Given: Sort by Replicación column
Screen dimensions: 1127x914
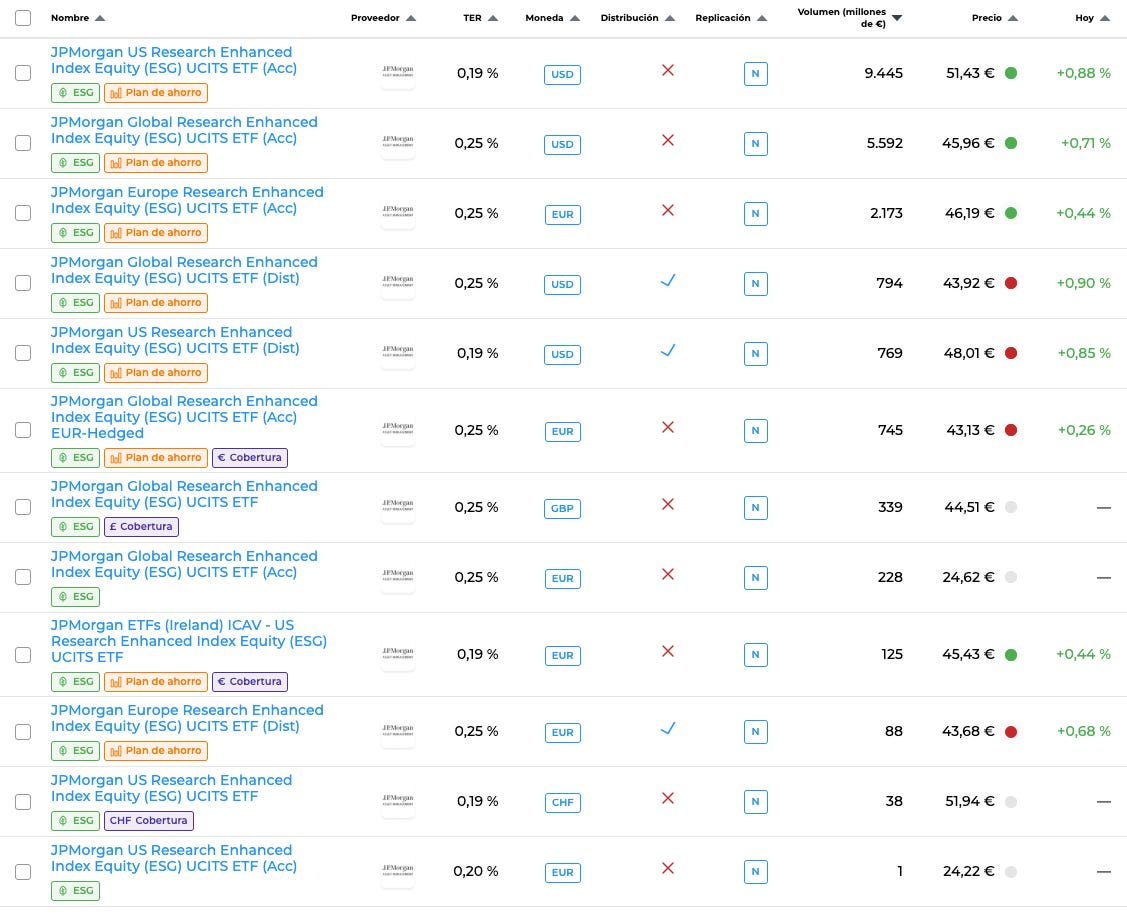Looking at the screenshot, I should click(731, 18).
